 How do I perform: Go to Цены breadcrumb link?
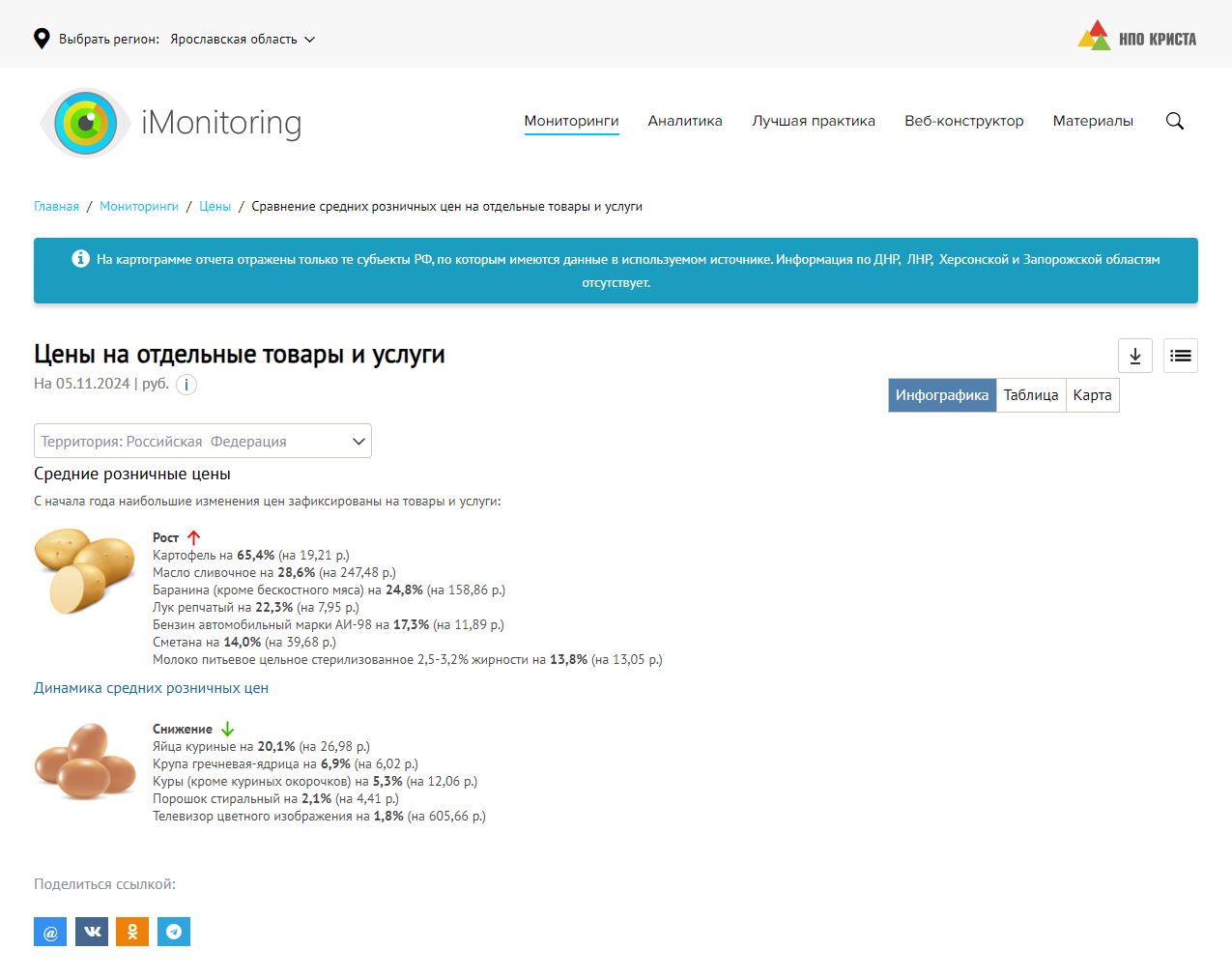click(215, 207)
